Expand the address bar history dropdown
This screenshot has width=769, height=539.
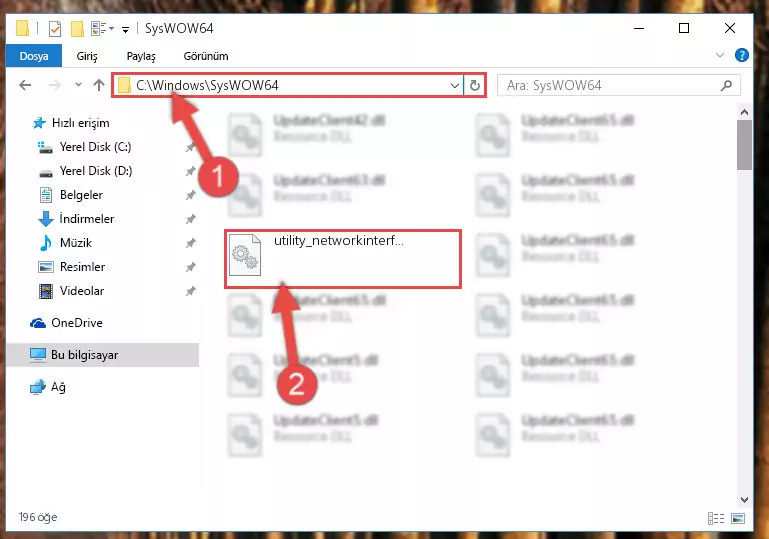pos(455,85)
